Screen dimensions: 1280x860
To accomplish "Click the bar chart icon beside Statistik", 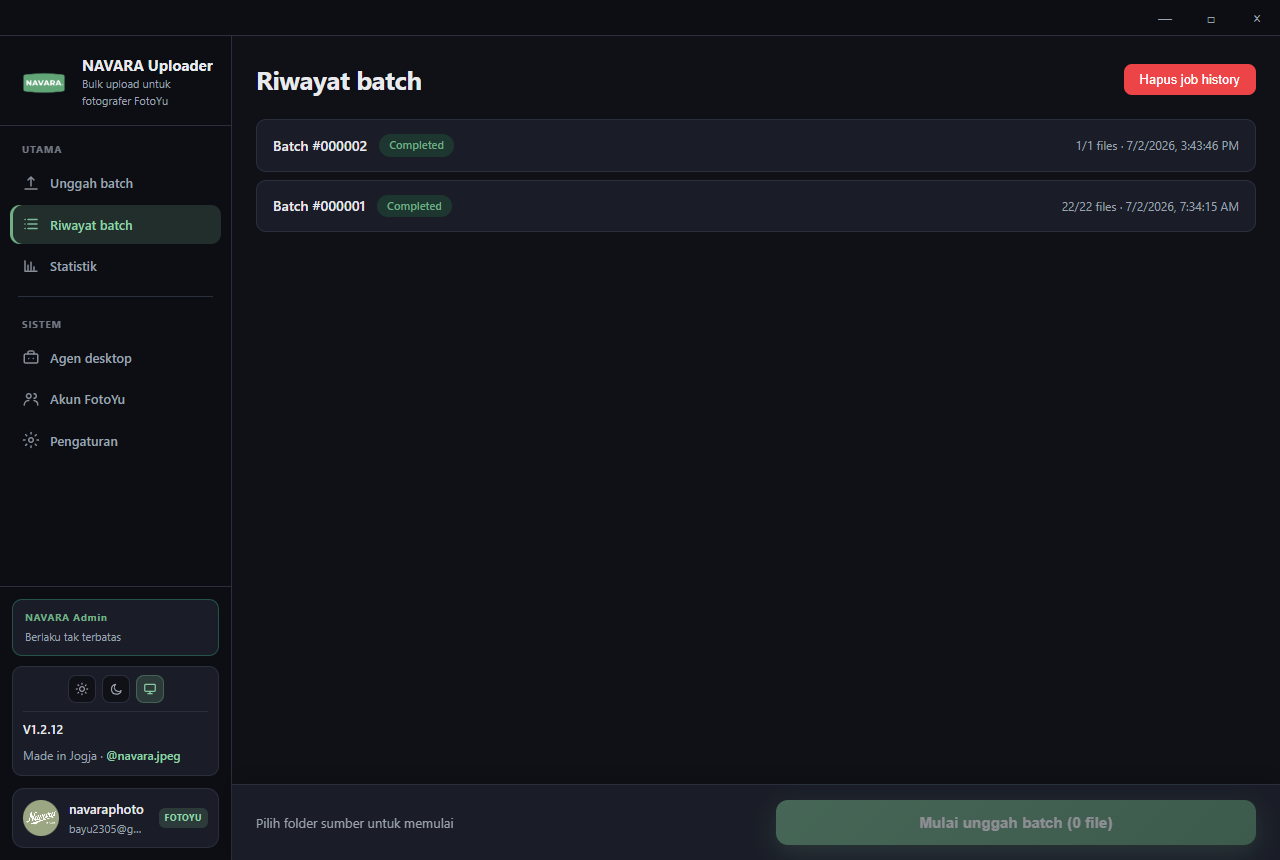I will pos(31,266).
